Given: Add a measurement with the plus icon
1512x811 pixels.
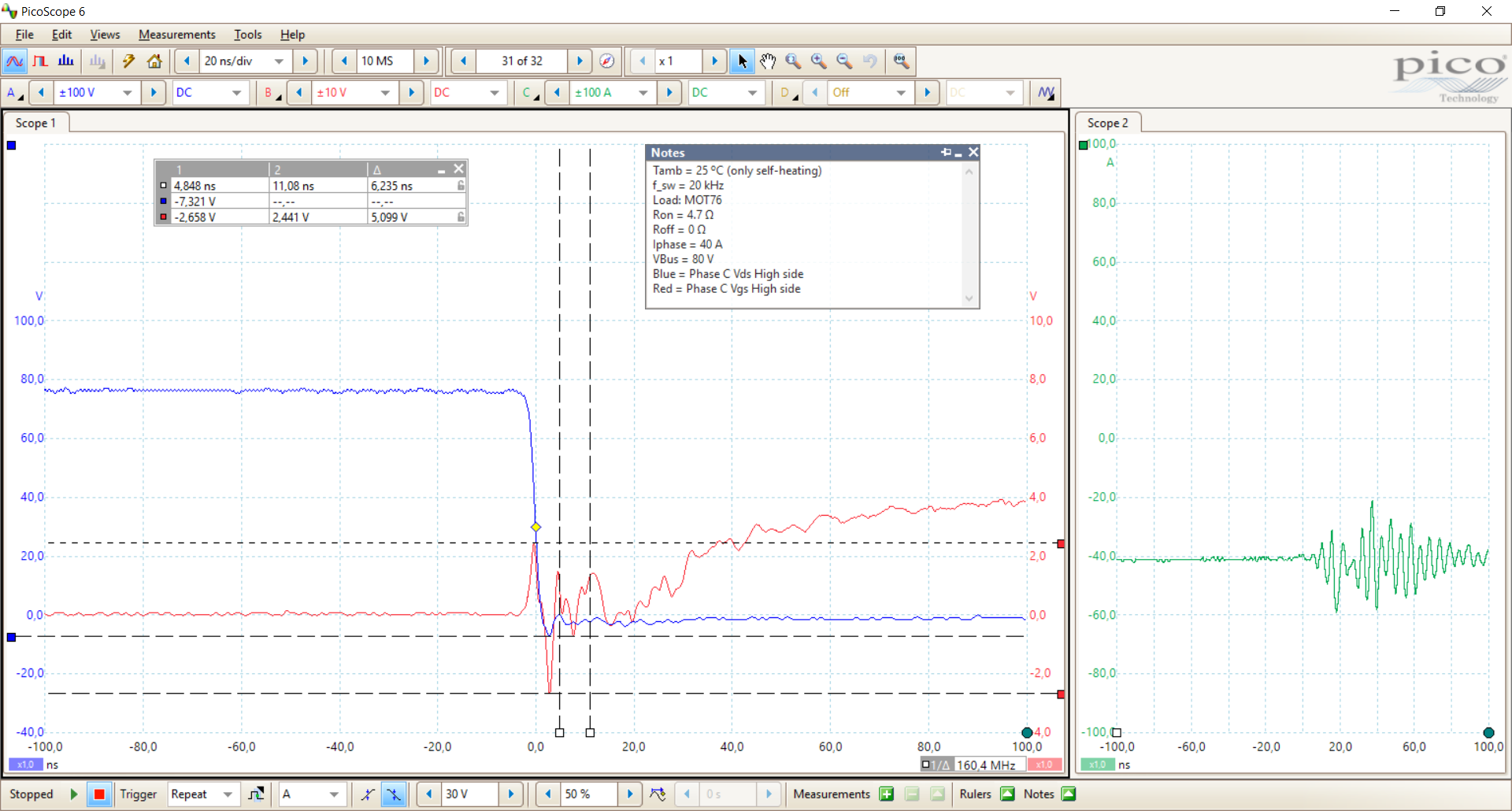Looking at the screenshot, I should click(x=887, y=794).
